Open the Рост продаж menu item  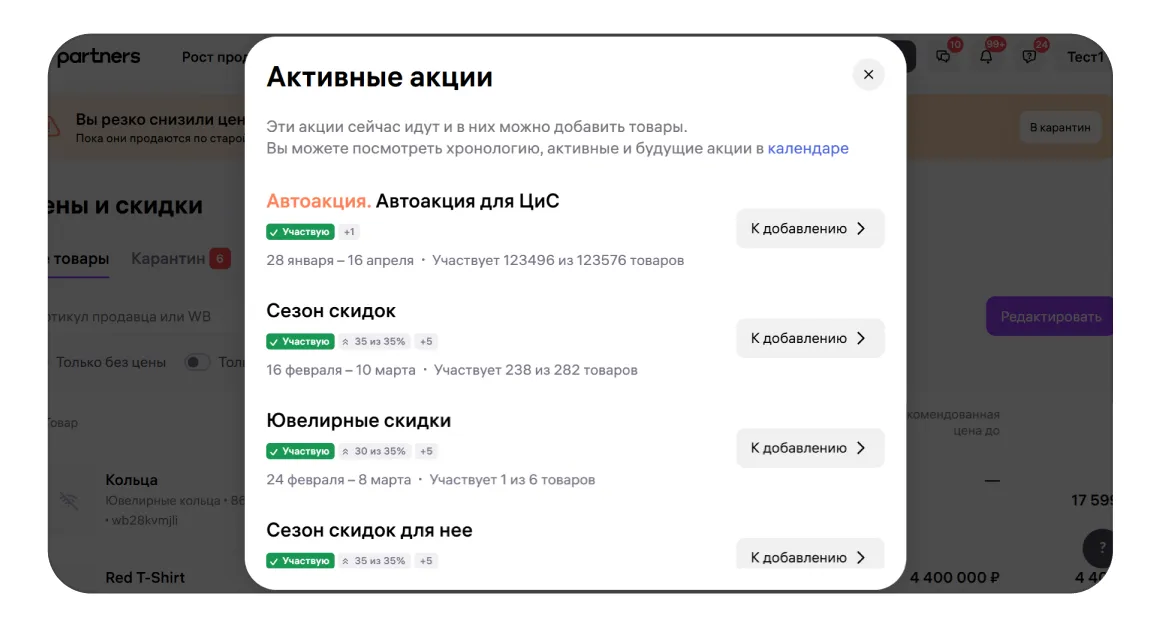coord(213,57)
